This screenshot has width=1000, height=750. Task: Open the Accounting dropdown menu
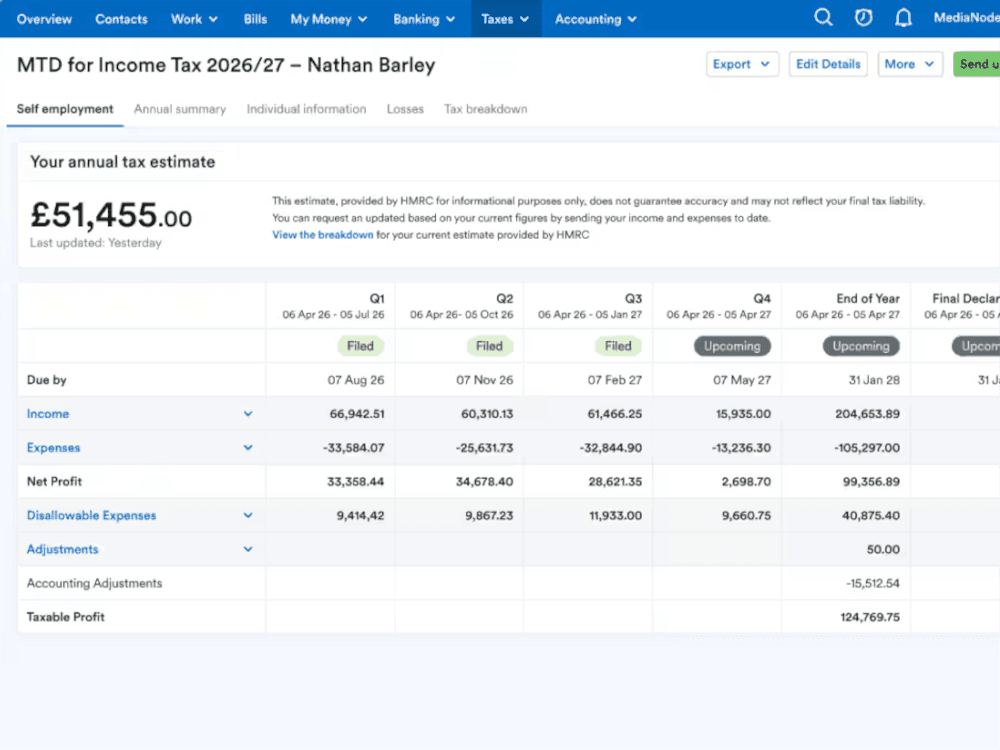point(596,19)
